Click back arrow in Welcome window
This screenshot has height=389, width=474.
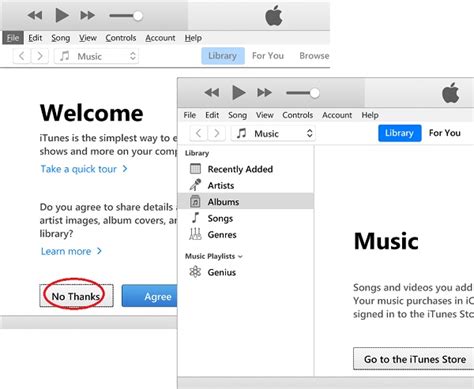click(22, 56)
